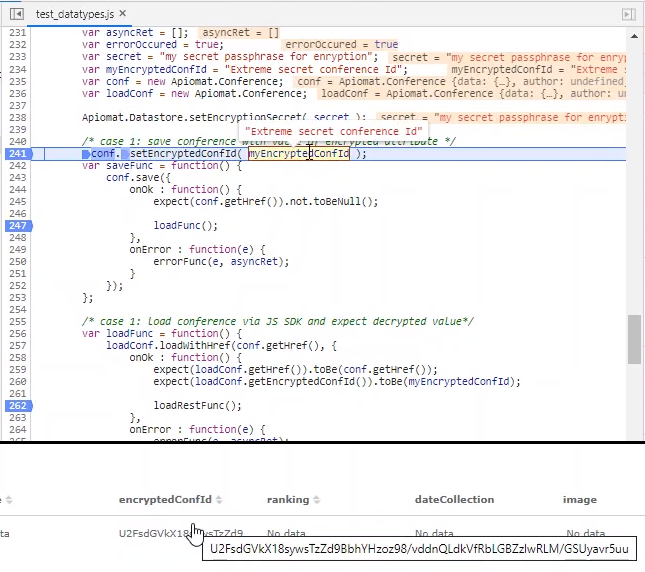Click the comment about loading conference on line 255
Image resolution: width=645 pixels, height=572 pixels.
[x=278, y=322]
